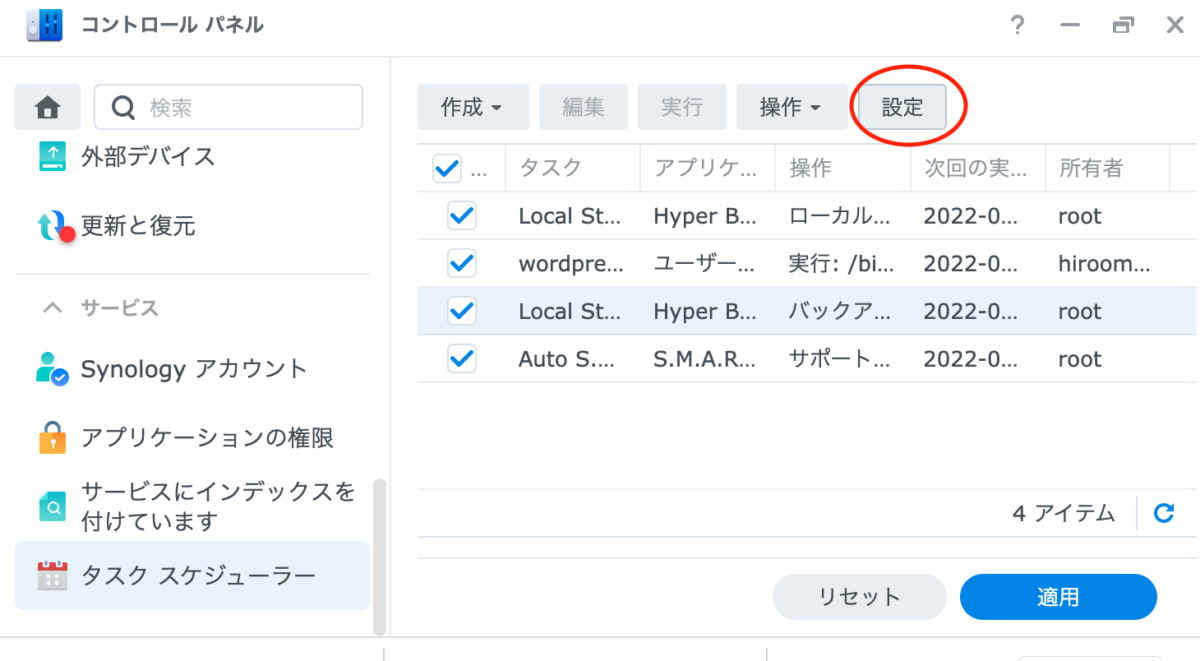Select Task Scheduler (タスク スケジューラー) calendar icon
This screenshot has width=1200, height=661.
[52, 575]
